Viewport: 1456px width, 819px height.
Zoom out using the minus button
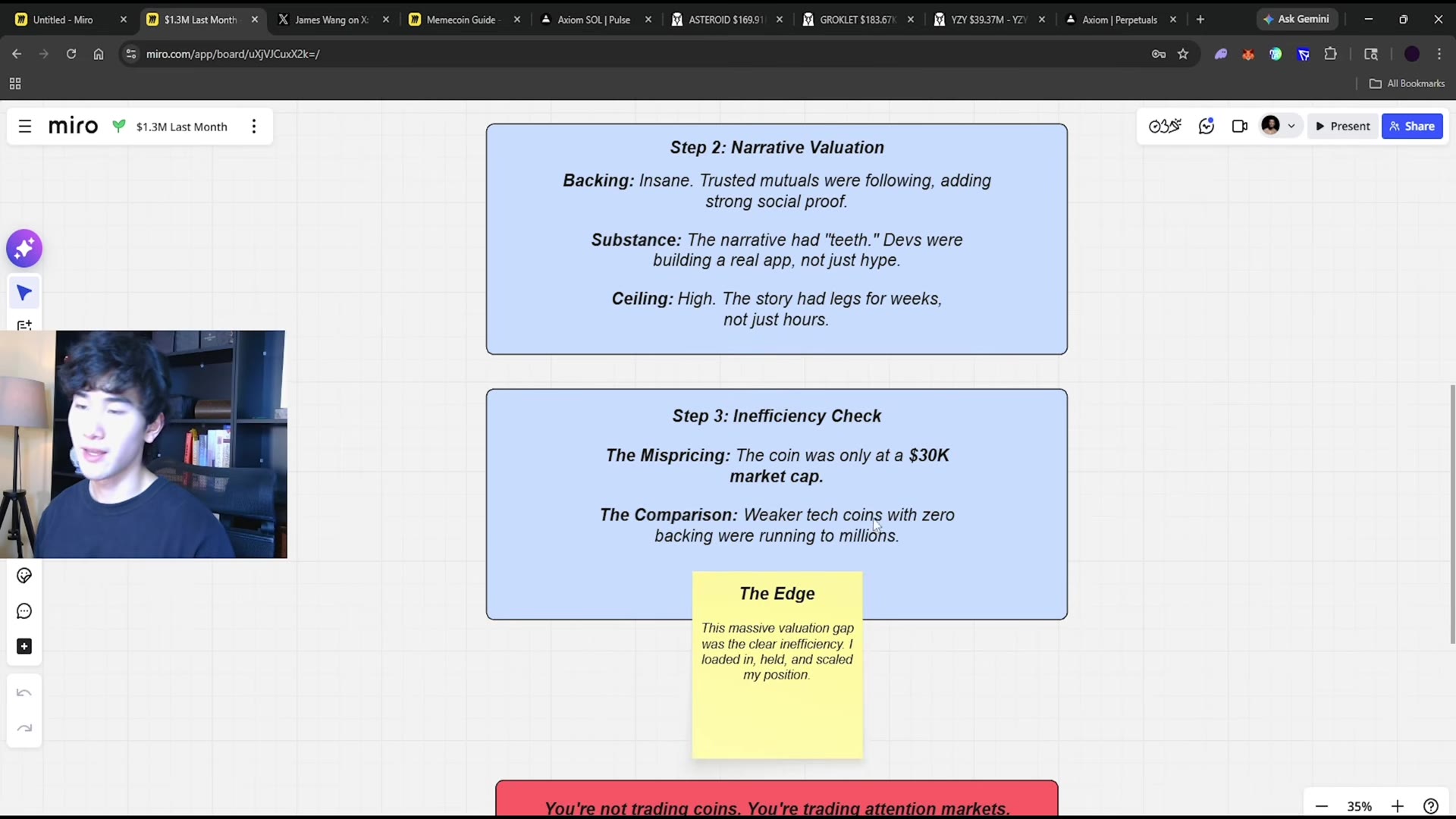click(x=1322, y=806)
